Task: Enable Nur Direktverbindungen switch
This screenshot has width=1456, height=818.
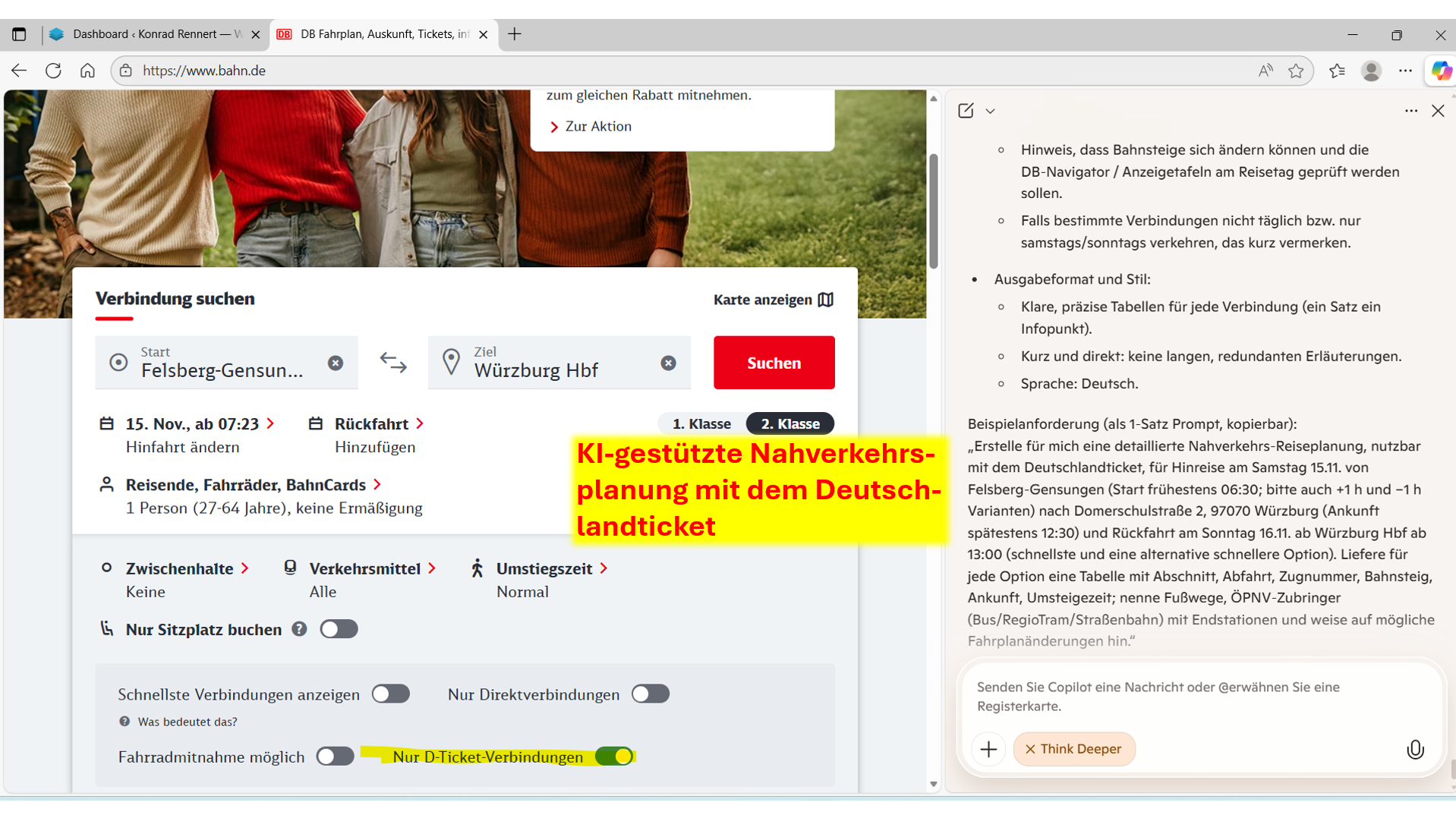Action: 651,694
